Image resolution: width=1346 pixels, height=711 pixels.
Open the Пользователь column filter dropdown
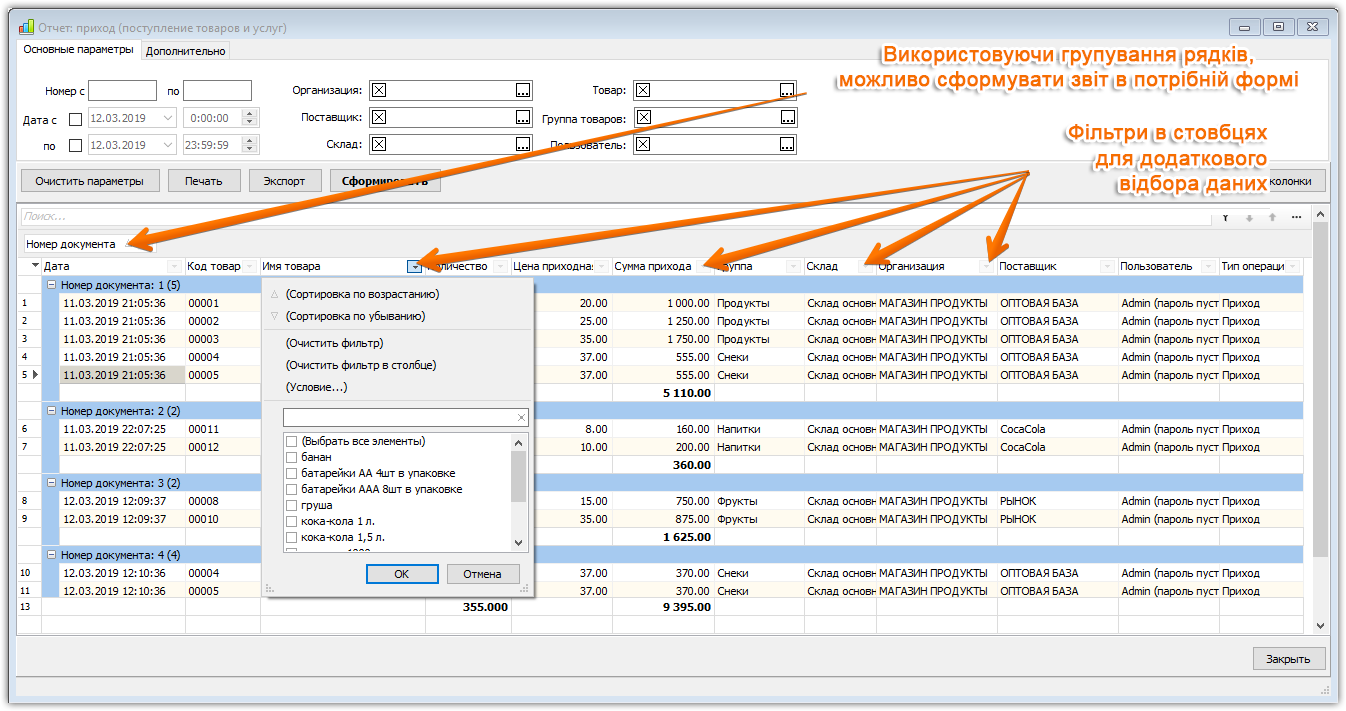pyautogui.click(x=1207, y=267)
